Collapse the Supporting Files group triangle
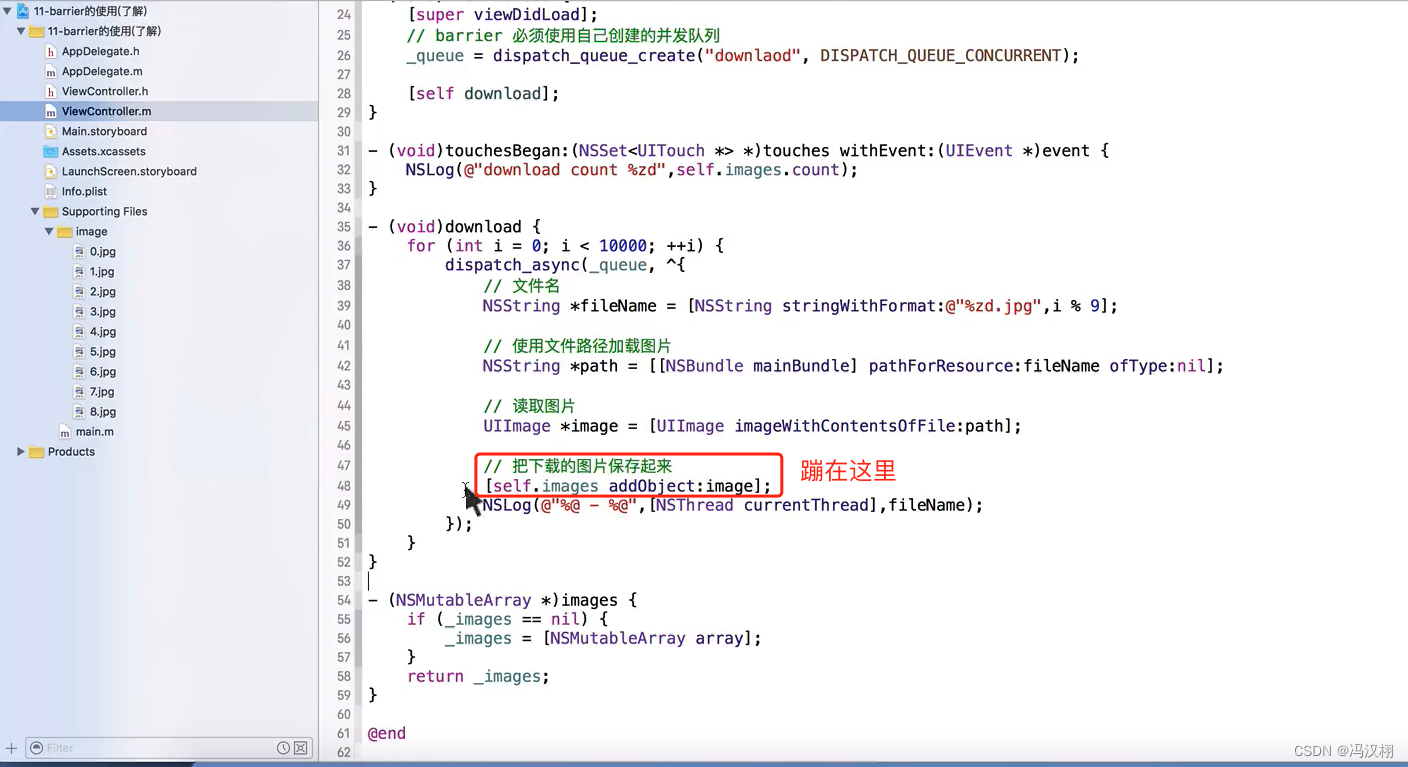This screenshot has height=767, width=1408. click(35, 211)
